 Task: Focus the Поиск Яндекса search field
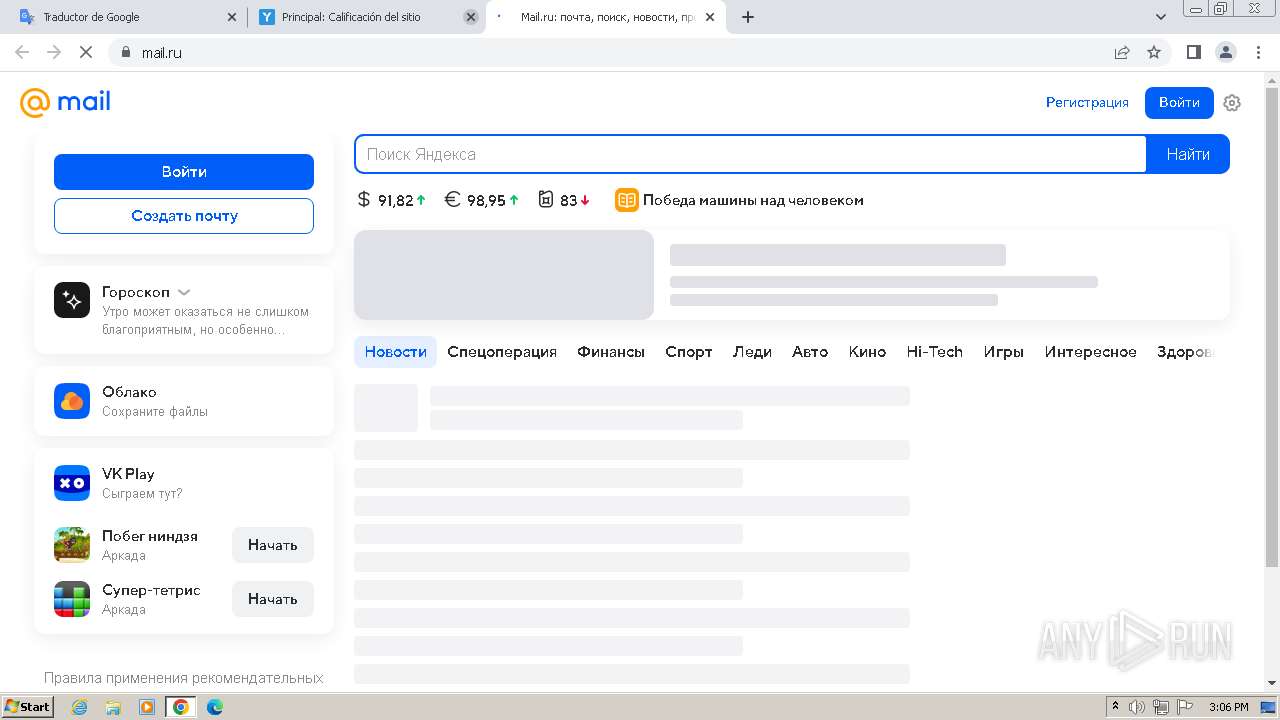click(751, 154)
